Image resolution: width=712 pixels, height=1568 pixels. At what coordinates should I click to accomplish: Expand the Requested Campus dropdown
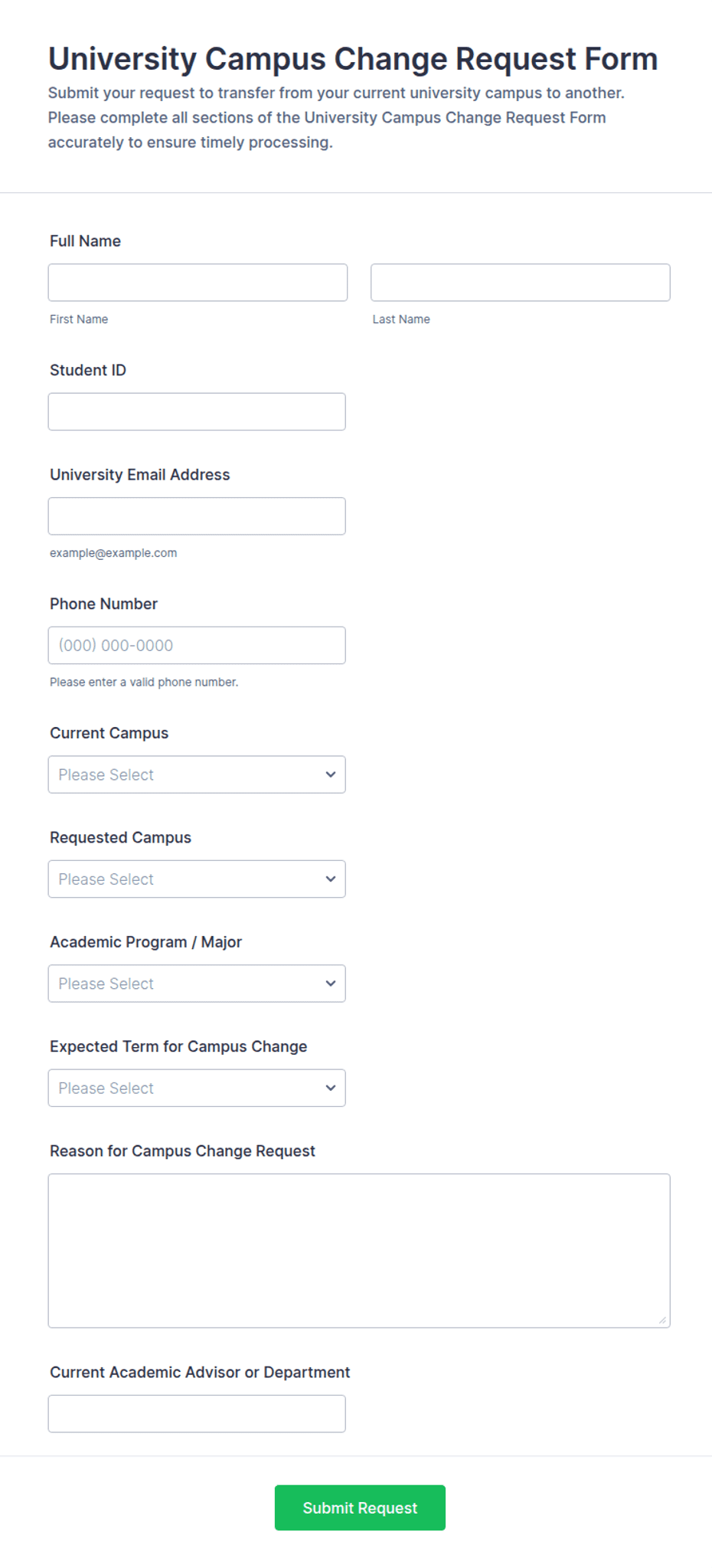click(197, 879)
